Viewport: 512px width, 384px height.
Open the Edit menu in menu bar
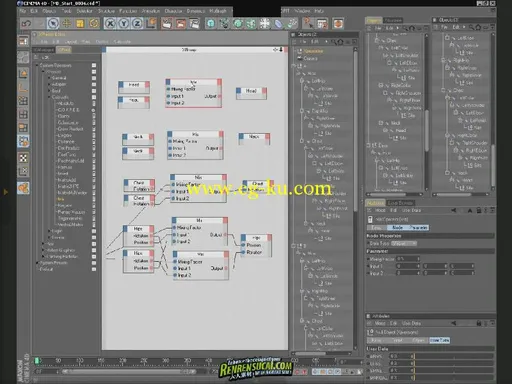(x=34, y=11)
